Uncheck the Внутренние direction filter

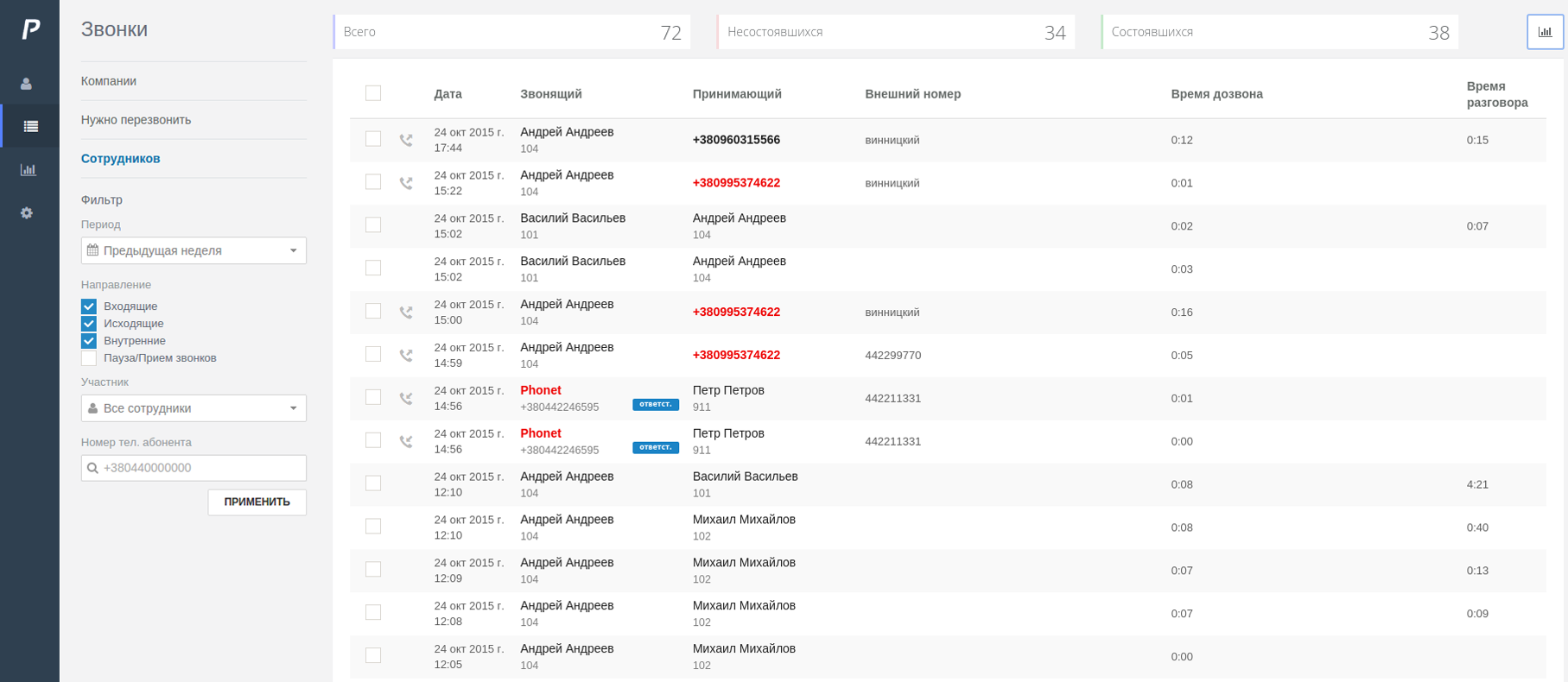tap(89, 341)
